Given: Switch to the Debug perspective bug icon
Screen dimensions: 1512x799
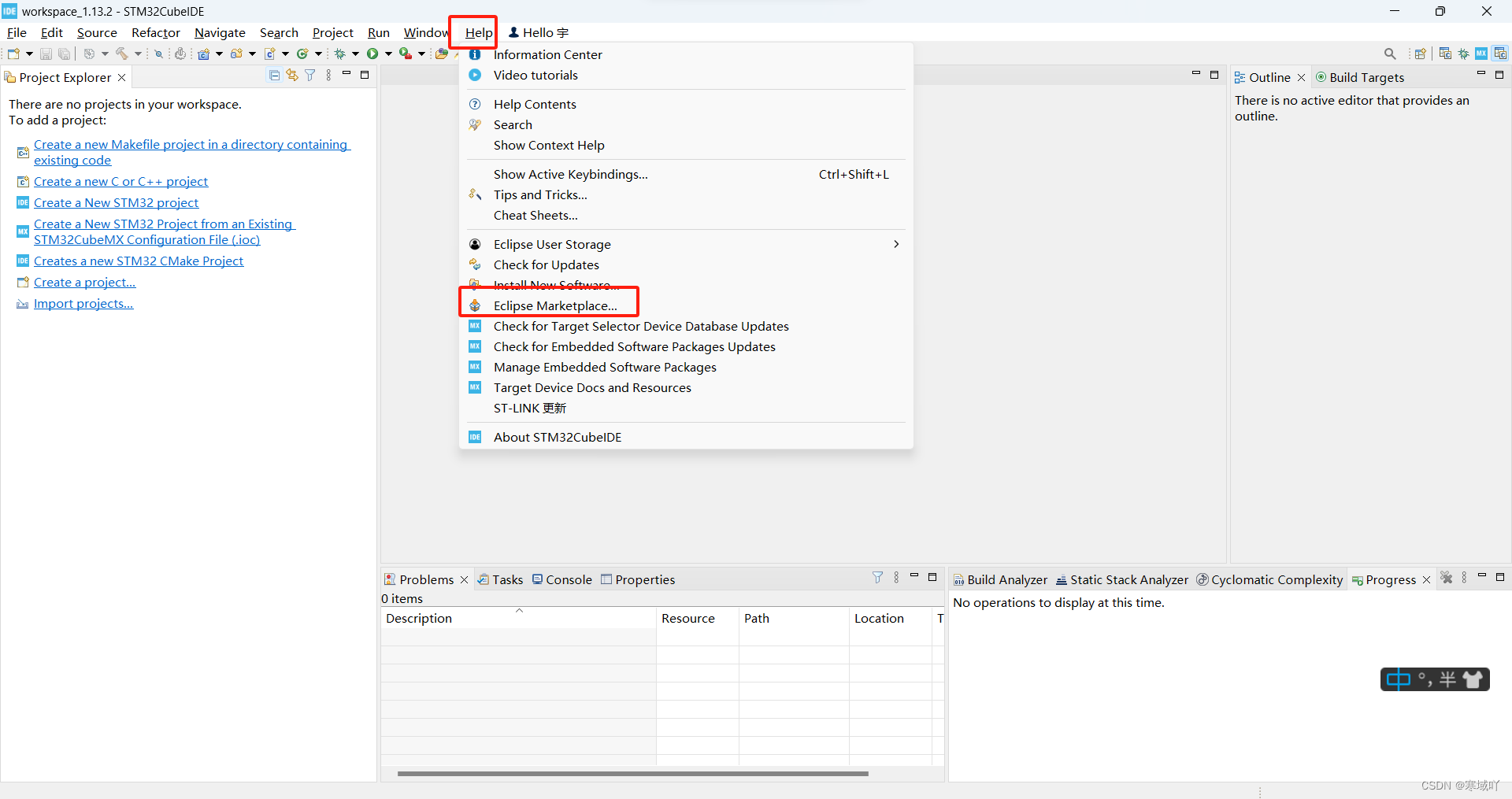Looking at the screenshot, I should [1463, 54].
